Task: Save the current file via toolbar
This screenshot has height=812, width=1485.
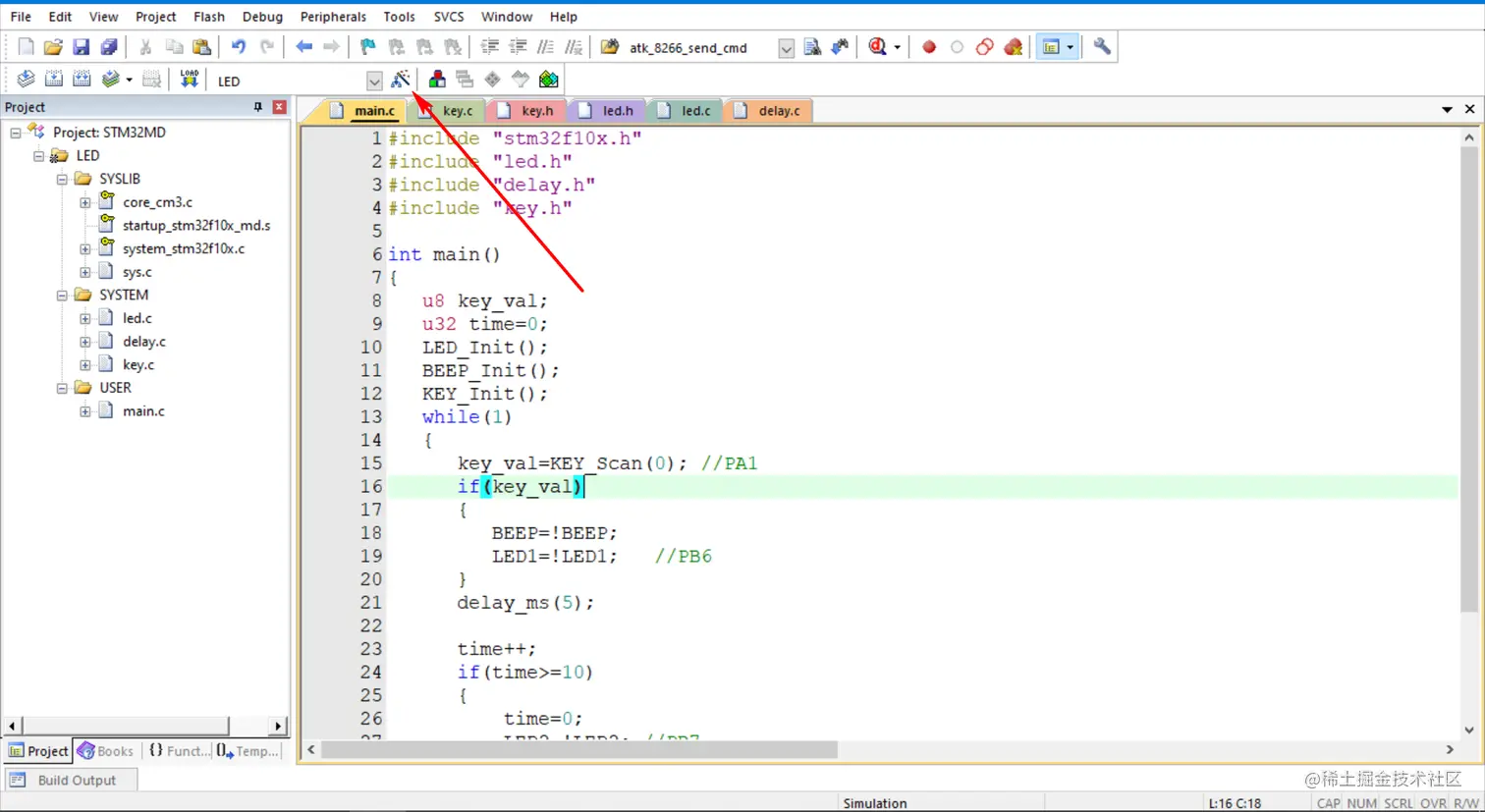Action: 81,47
